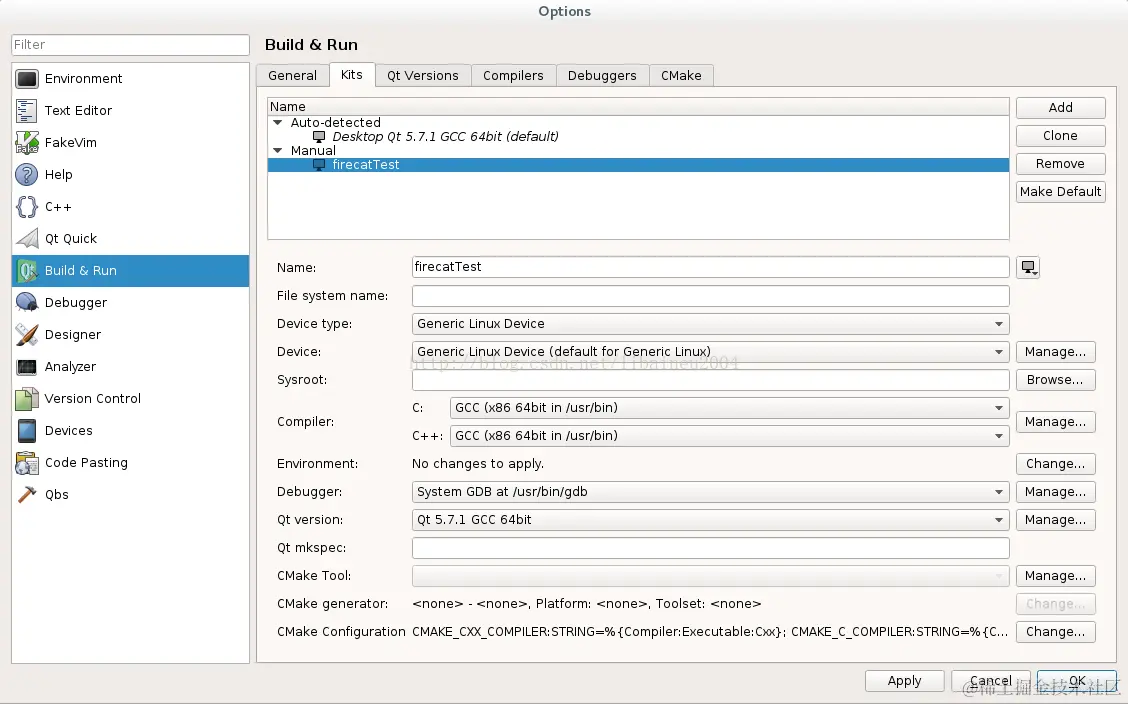This screenshot has width=1128, height=704.
Task: Open the Debugger selection dropdown
Action: tap(711, 492)
